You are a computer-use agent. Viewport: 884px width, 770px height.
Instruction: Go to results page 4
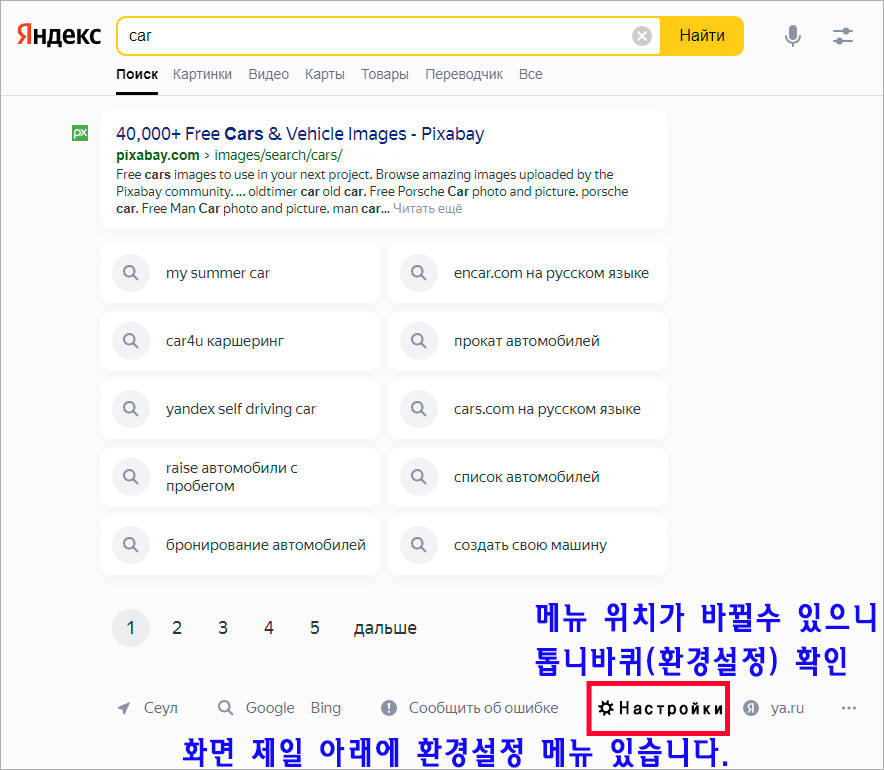click(269, 627)
